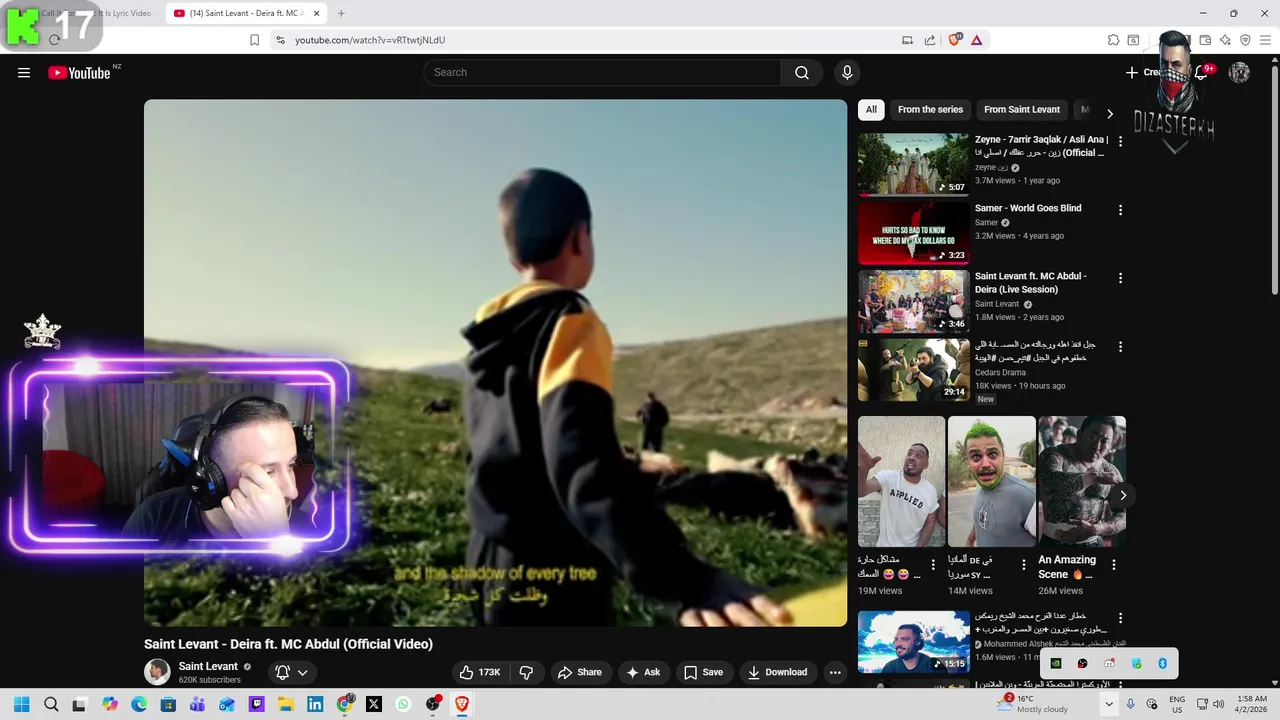Click the video player frame

pyautogui.click(x=495, y=362)
